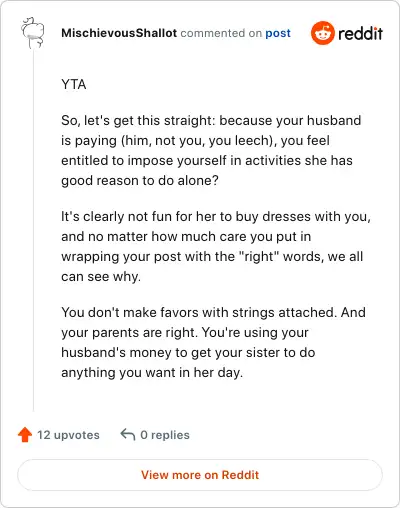Click the "commented on" header text
Viewport: 400px width, 508px height.
point(221,33)
